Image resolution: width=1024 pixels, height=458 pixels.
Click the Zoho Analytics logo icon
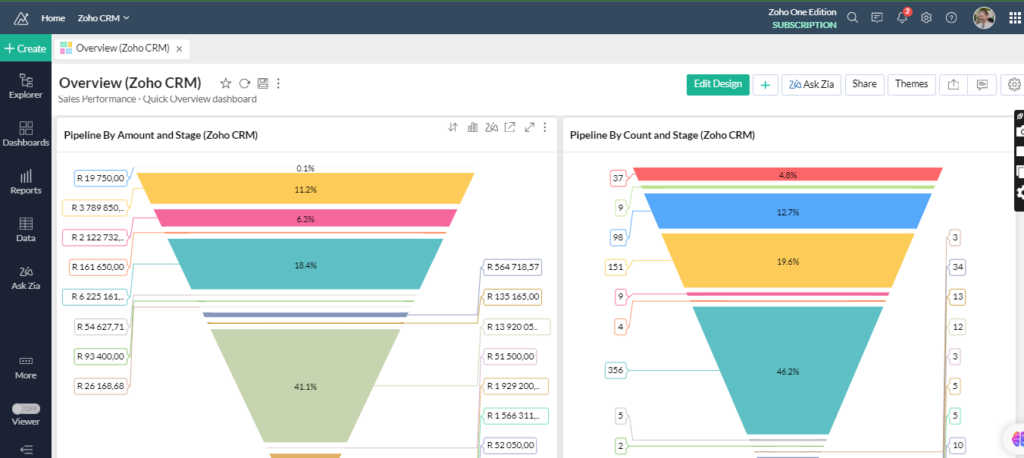[21, 18]
